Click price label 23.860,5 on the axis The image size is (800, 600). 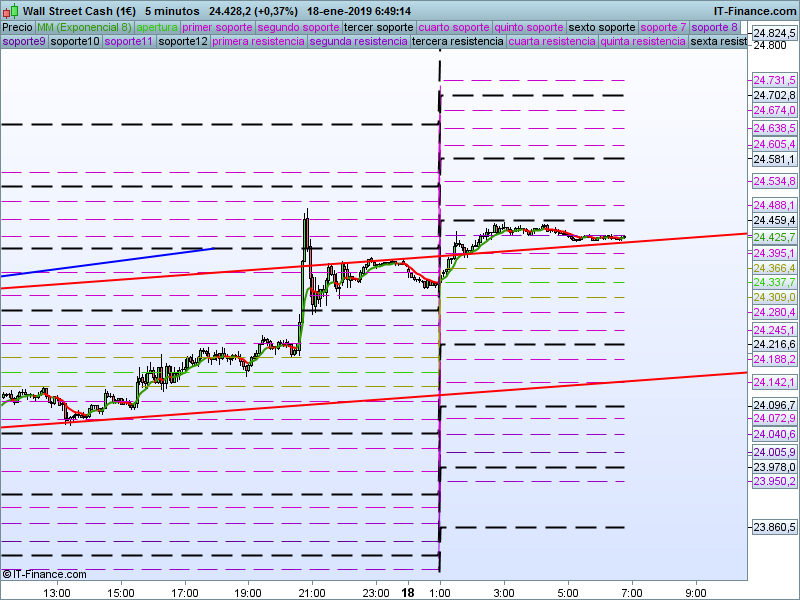tap(774, 527)
